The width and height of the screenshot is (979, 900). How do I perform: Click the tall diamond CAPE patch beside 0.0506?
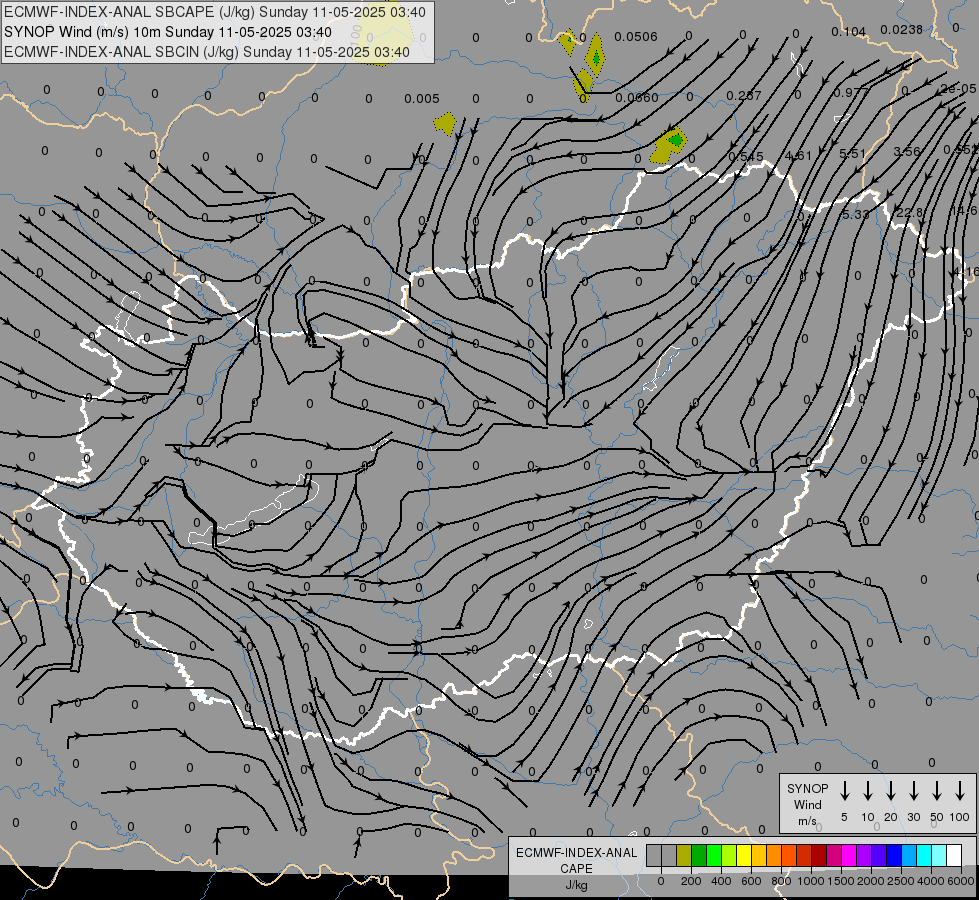pos(595,55)
